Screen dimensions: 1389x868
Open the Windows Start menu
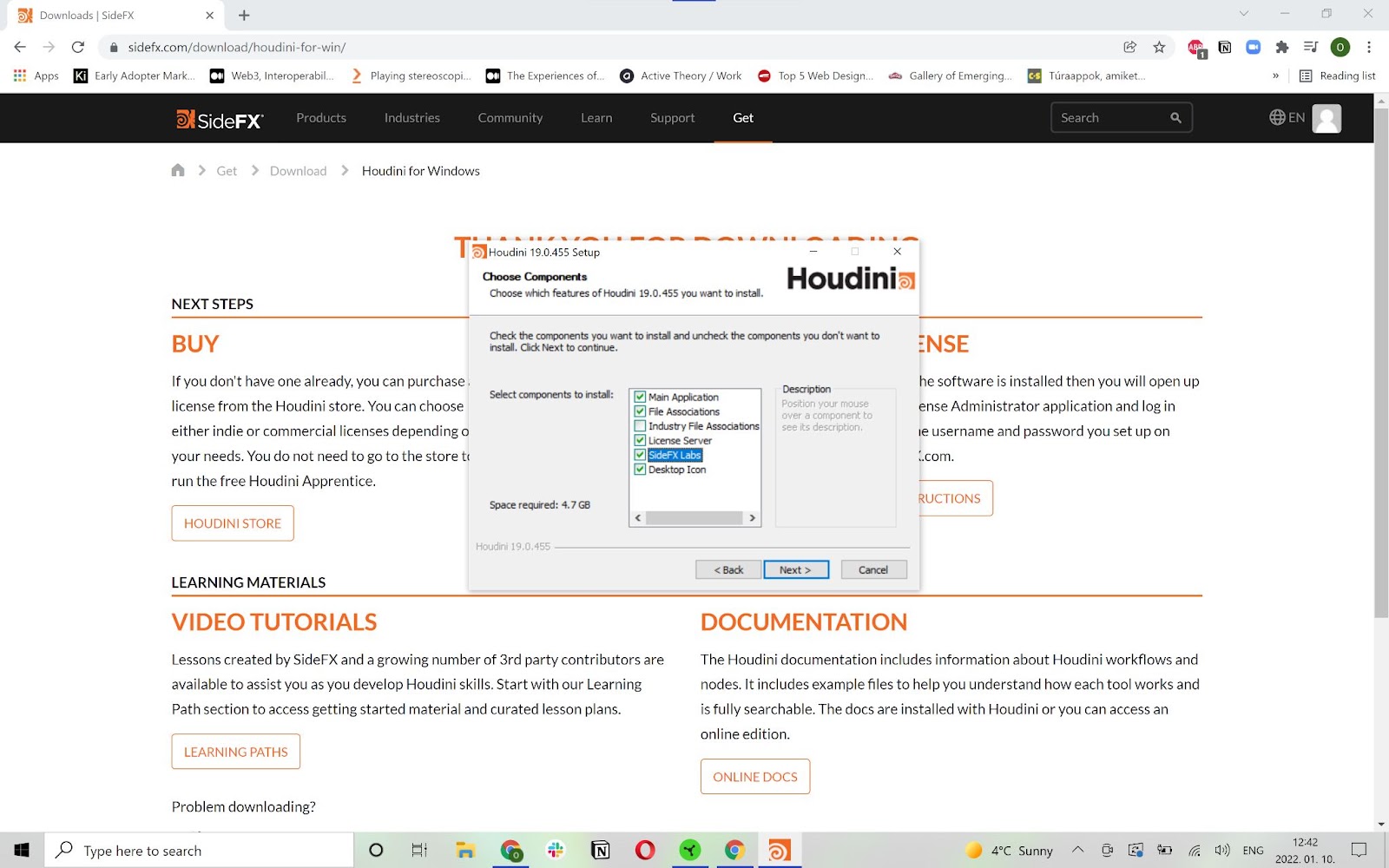(x=22, y=850)
